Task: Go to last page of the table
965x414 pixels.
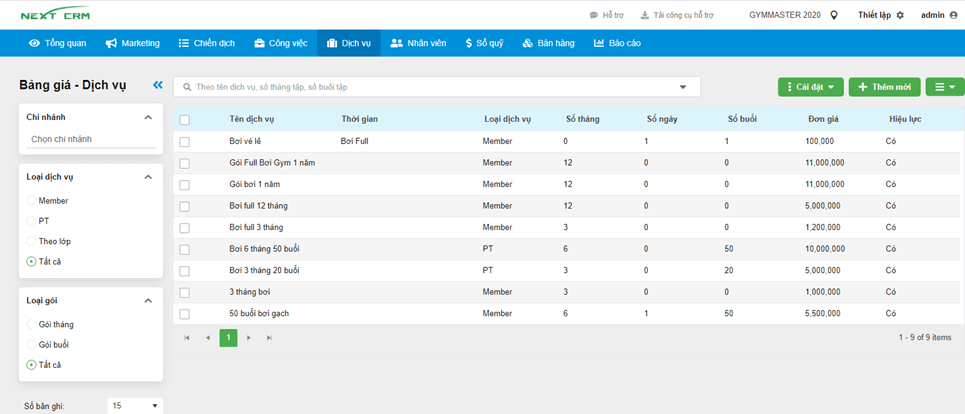Action: [269, 338]
